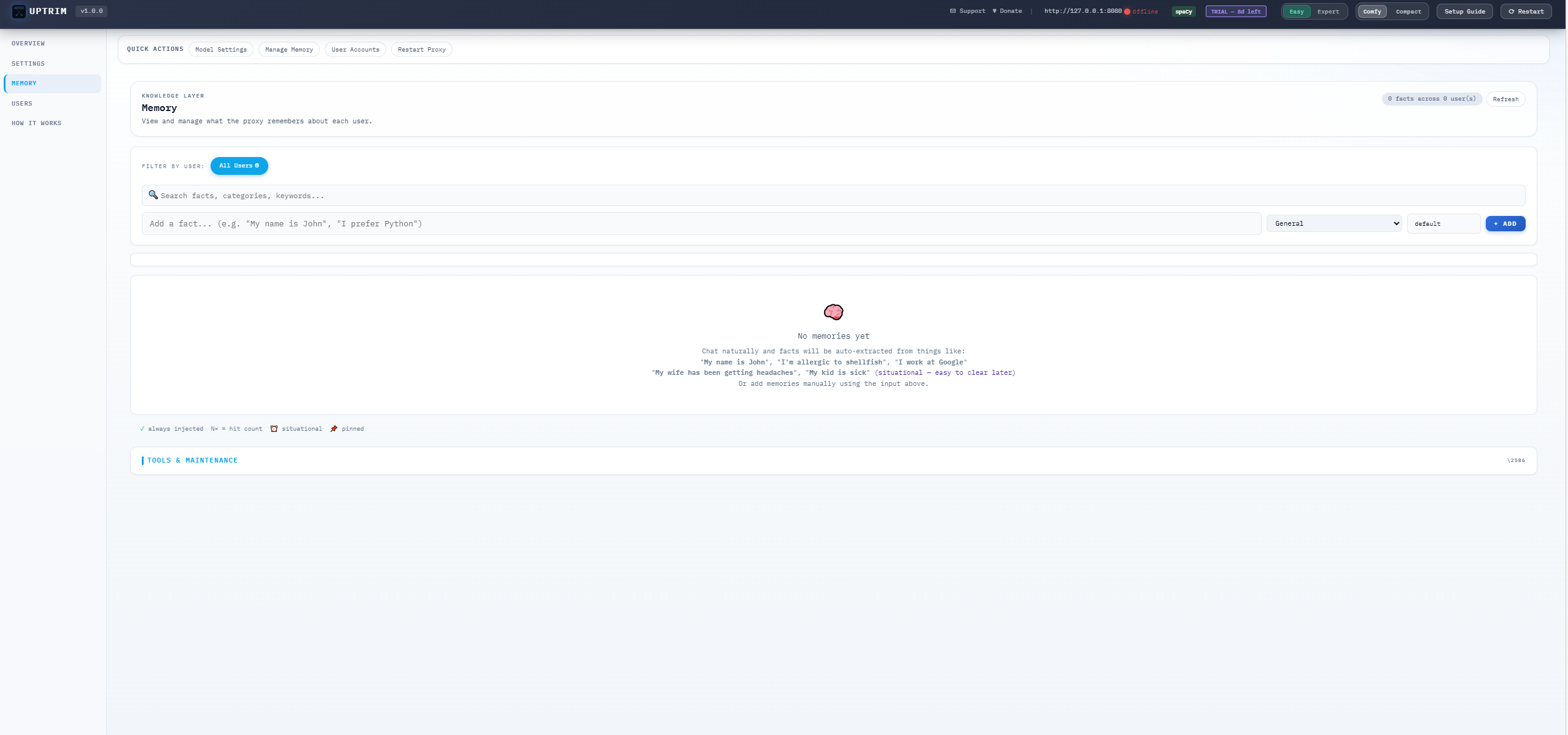
Task: Click the Donate heart icon
Action: [995, 11]
